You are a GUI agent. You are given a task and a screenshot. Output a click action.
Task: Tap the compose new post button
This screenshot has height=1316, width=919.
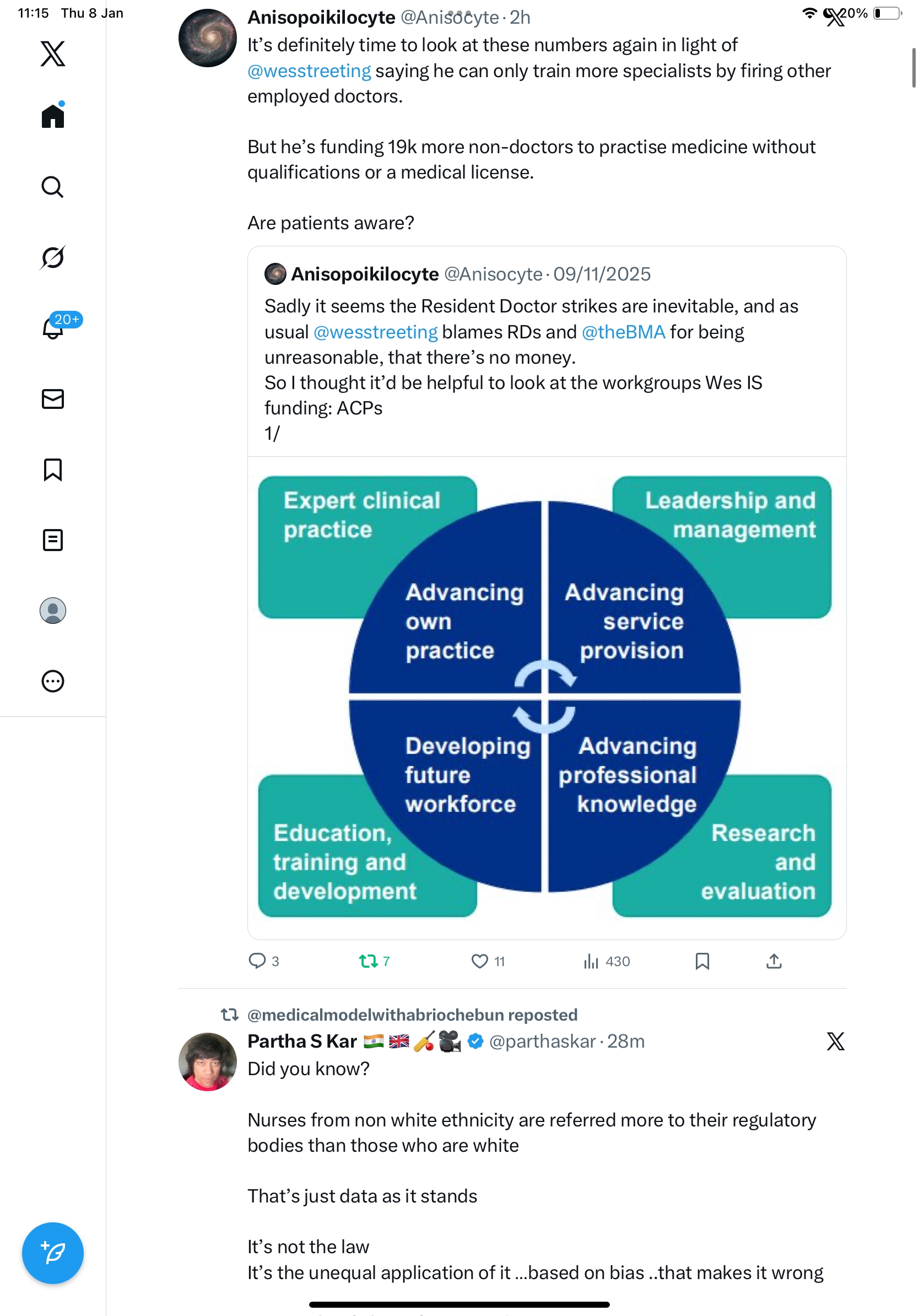click(x=53, y=1253)
